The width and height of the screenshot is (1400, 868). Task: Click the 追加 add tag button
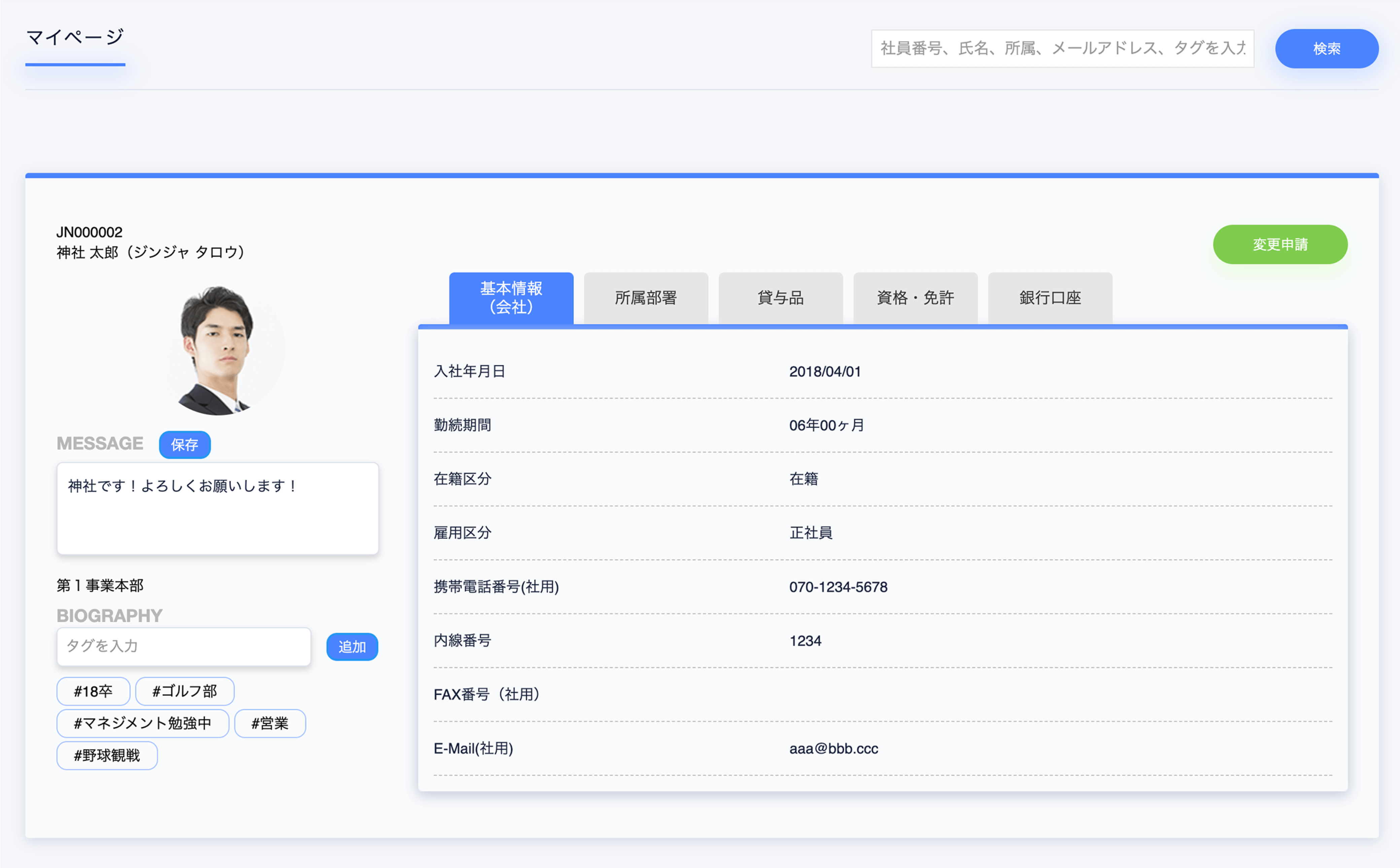(x=351, y=647)
